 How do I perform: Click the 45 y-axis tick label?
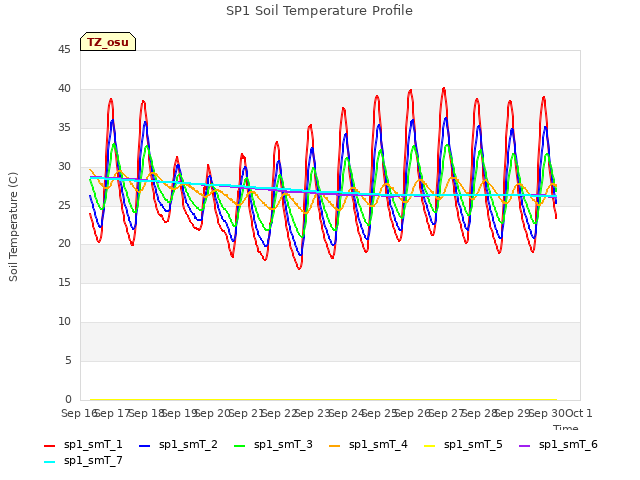click(x=64, y=50)
